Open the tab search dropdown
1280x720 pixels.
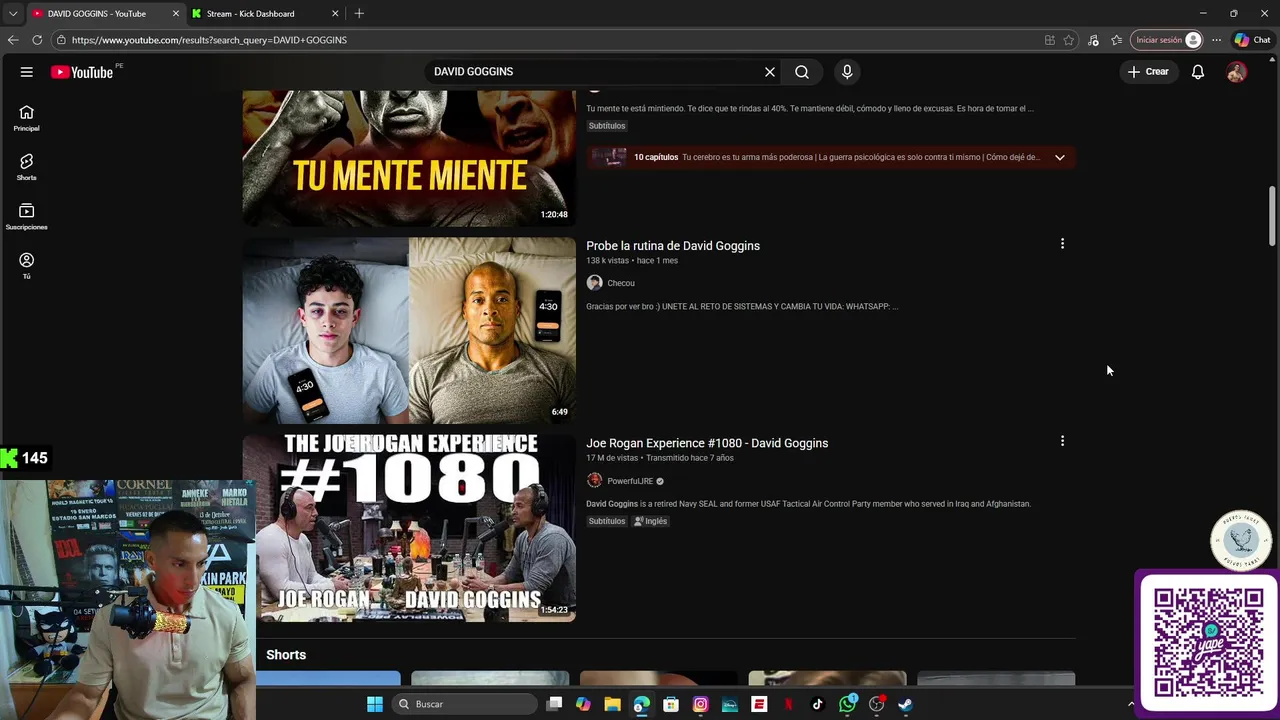click(13, 14)
